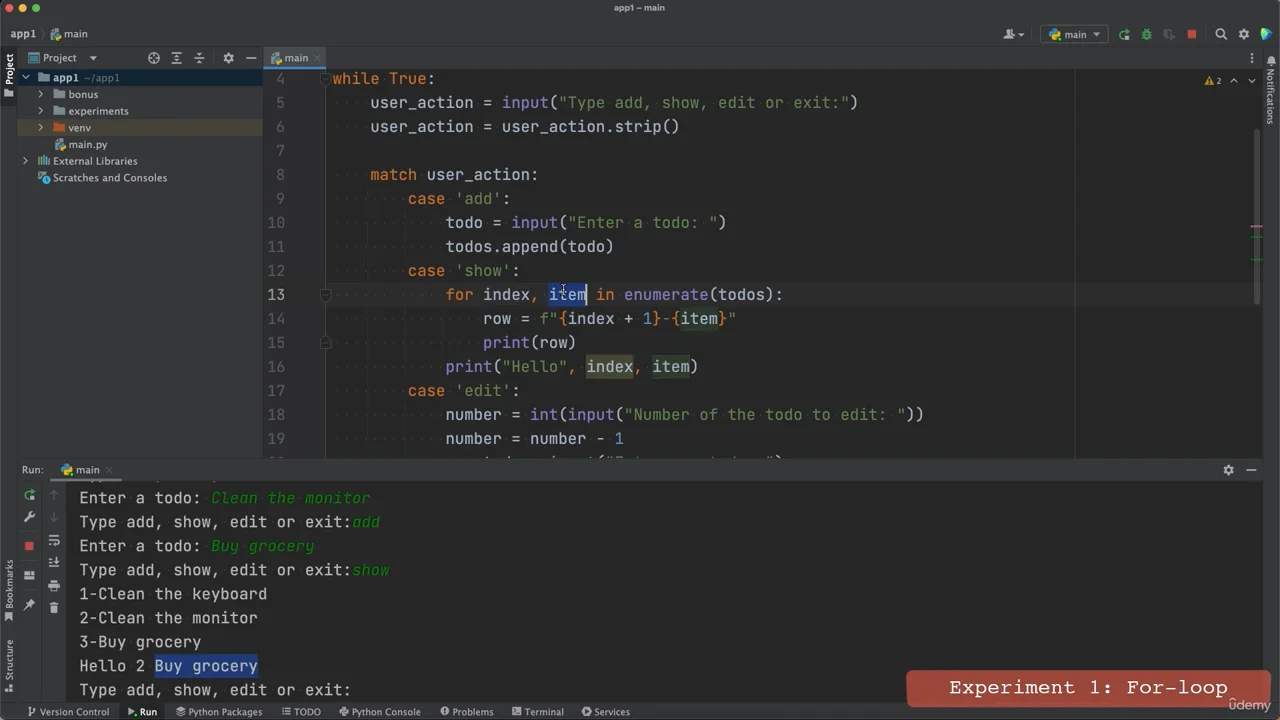
Task: Expand all folders in Project panel
Action: coord(176,58)
